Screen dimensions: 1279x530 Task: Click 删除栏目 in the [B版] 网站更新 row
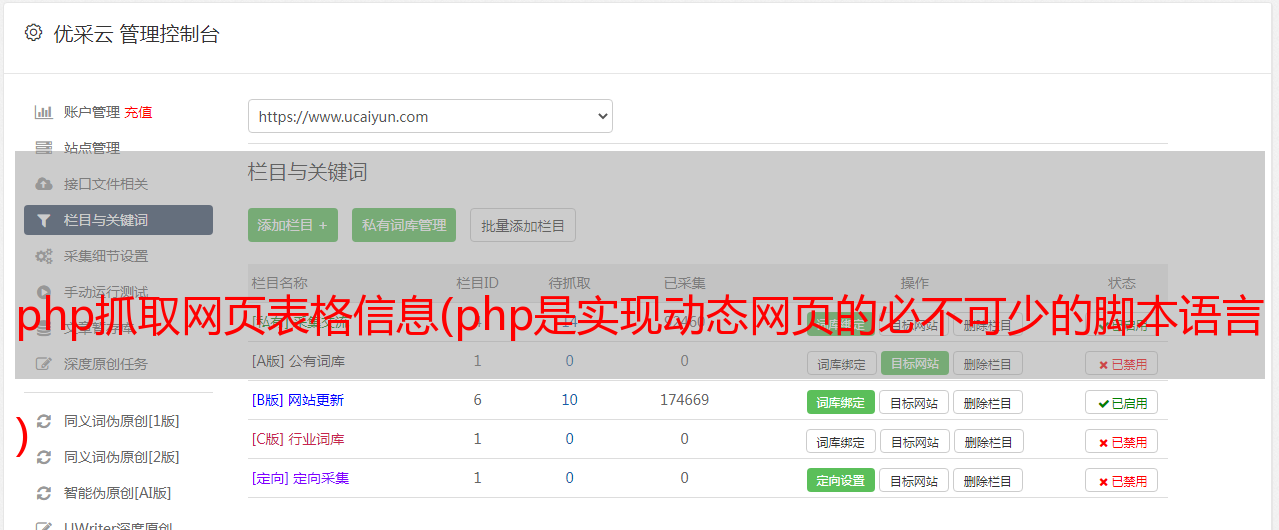pyautogui.click(x=988, y=402)
